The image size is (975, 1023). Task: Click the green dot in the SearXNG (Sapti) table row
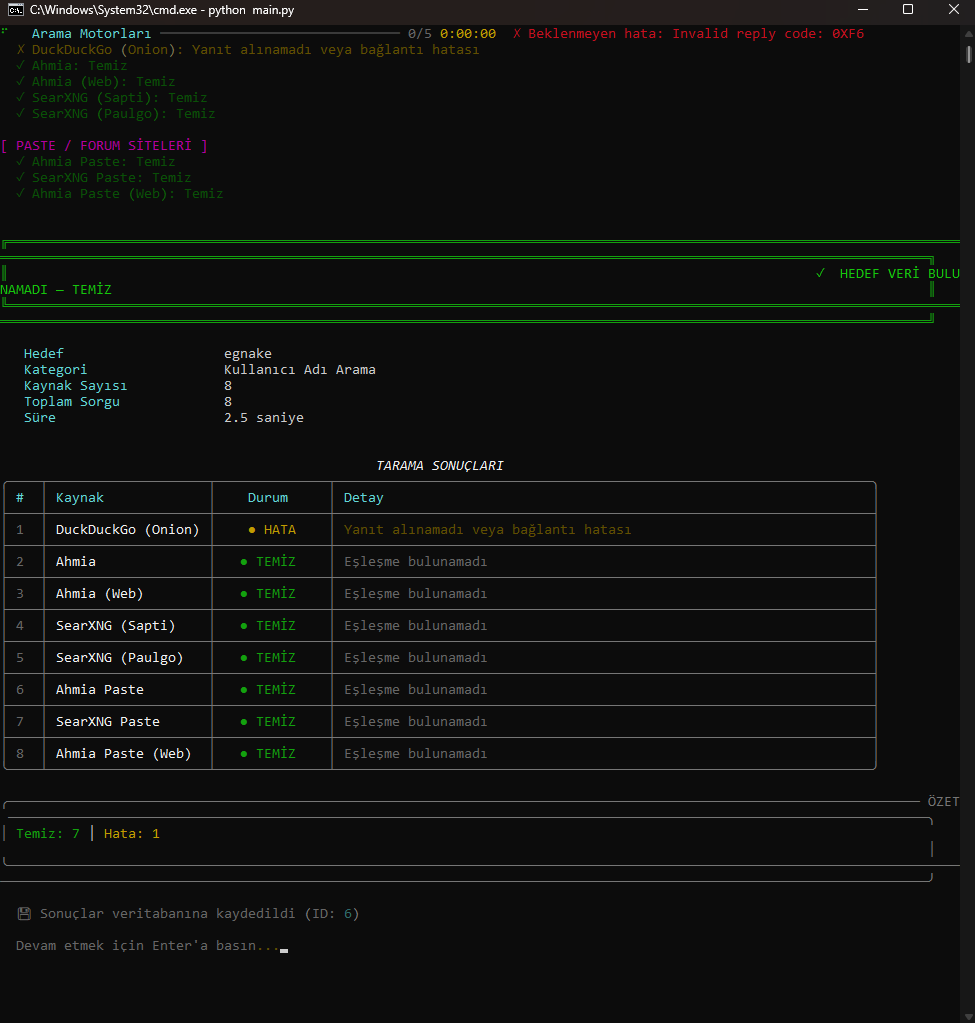[244, 626]
